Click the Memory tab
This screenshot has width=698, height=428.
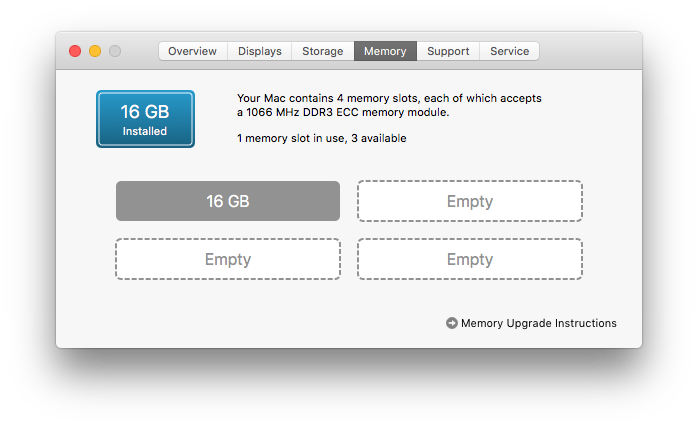click(385, 51)
